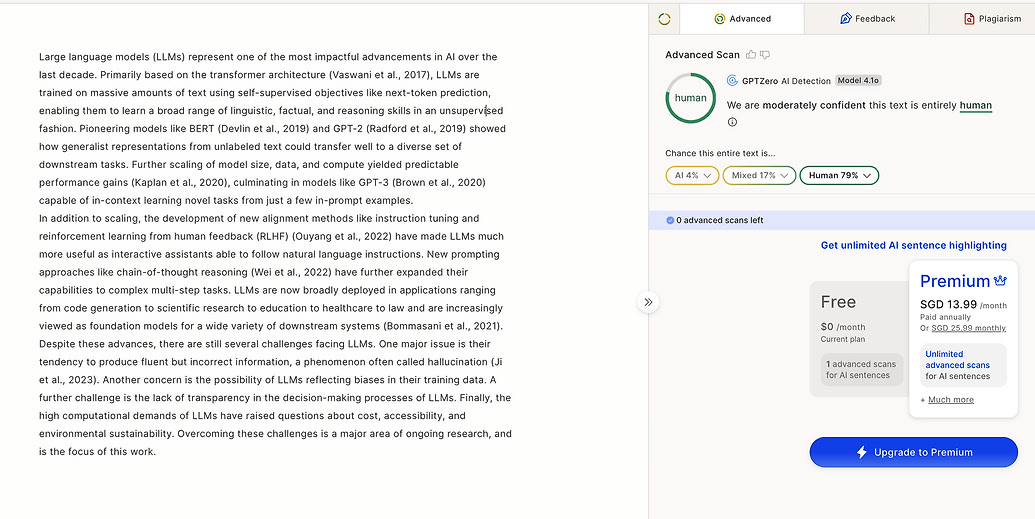Expand the Human 79% dropdown
1035x519 pixels.
[839, 176]
